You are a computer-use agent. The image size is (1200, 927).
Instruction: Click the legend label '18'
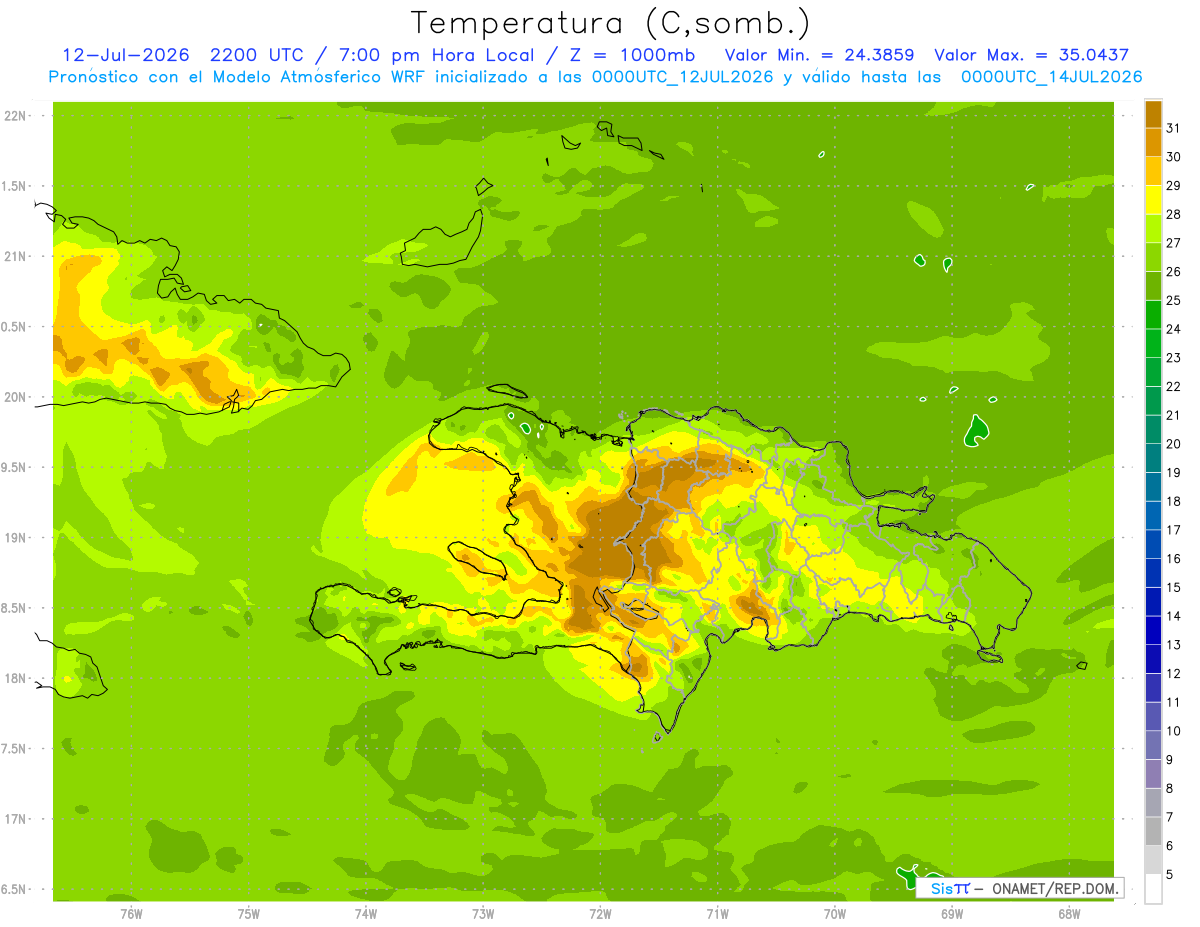(1174, 501)
